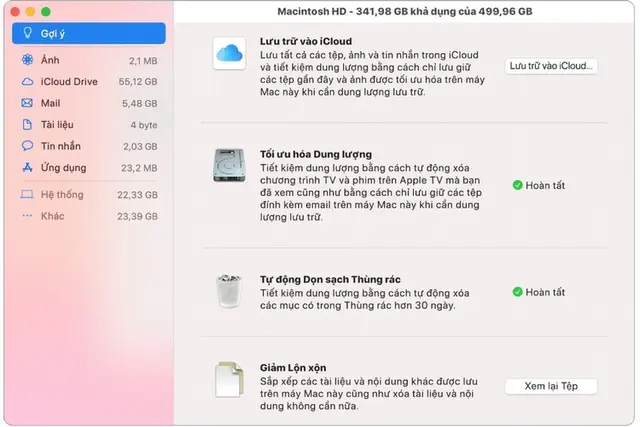Click the Lưu trữ vào iCloud... button
Image resolution: width=640 pixels, height=427 pixels.
551,66
